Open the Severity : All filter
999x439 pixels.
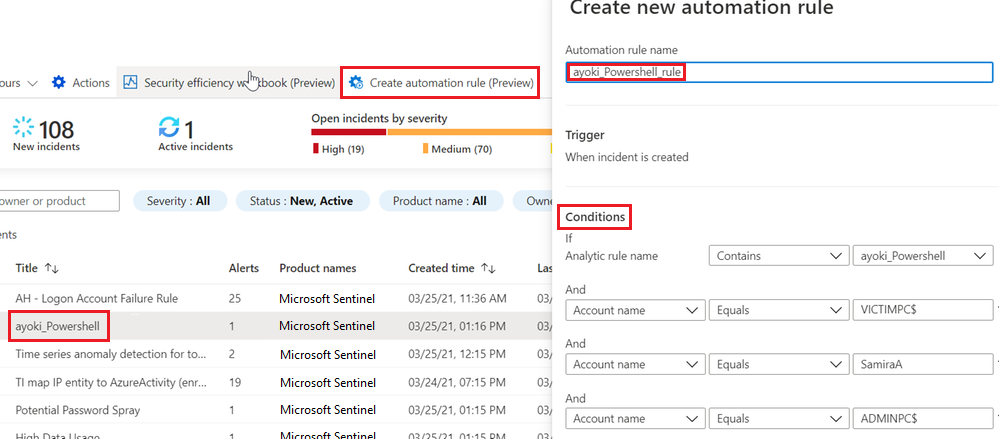click(x=179, y=201)
